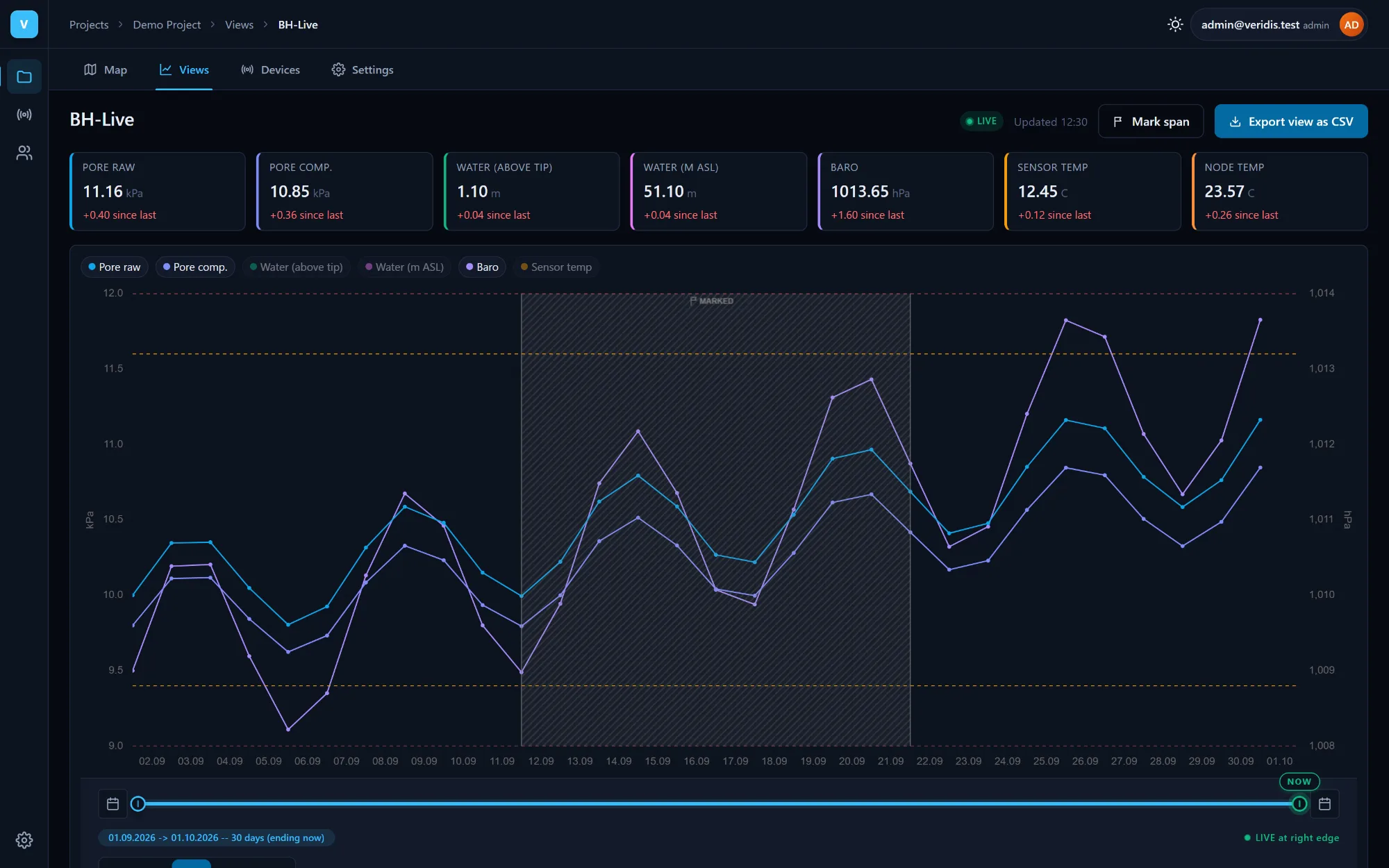
Task: Click the 12.09 axis date label
Action: point(541,761)
